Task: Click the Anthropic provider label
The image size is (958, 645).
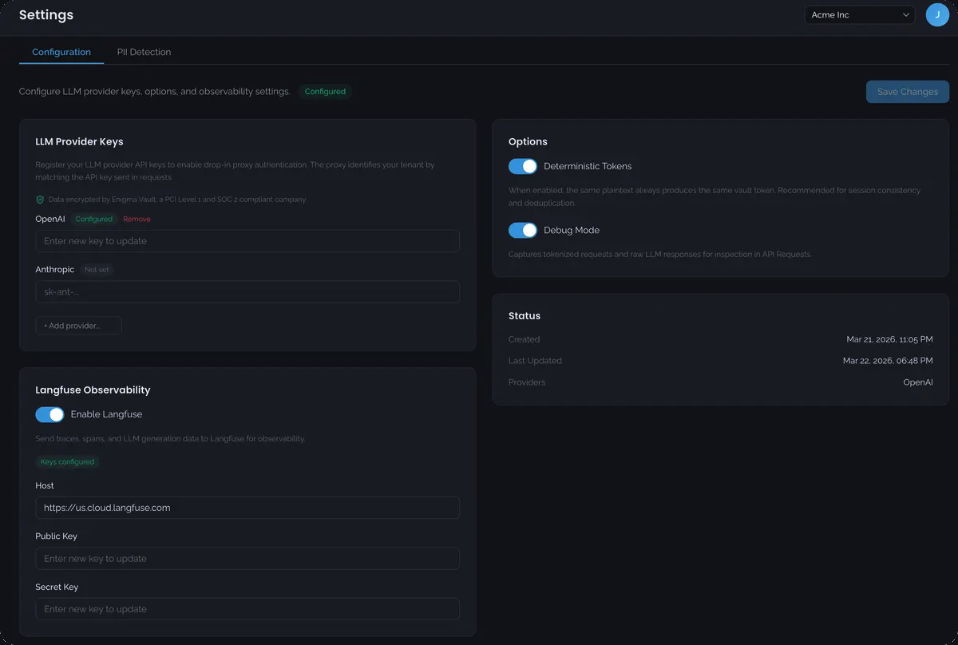Action: coord(54,269)
